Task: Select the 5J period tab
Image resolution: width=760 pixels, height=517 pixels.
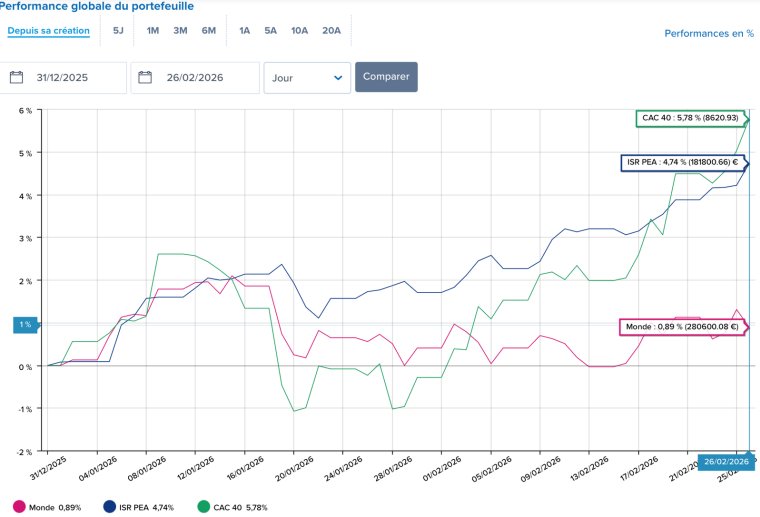Action: 118,31
